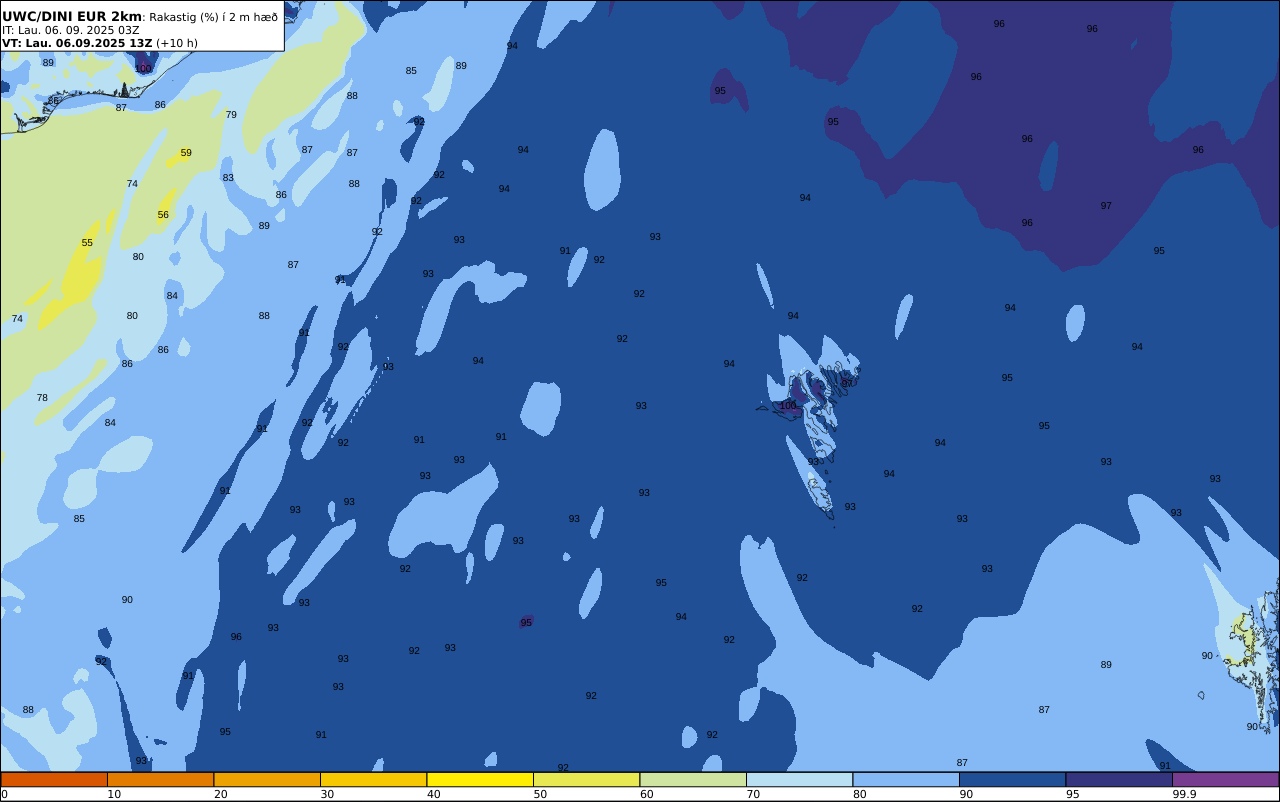Click the humidity value 59 on map
The width and height of the screenshot is (1280, 802).
click(186, 153)
